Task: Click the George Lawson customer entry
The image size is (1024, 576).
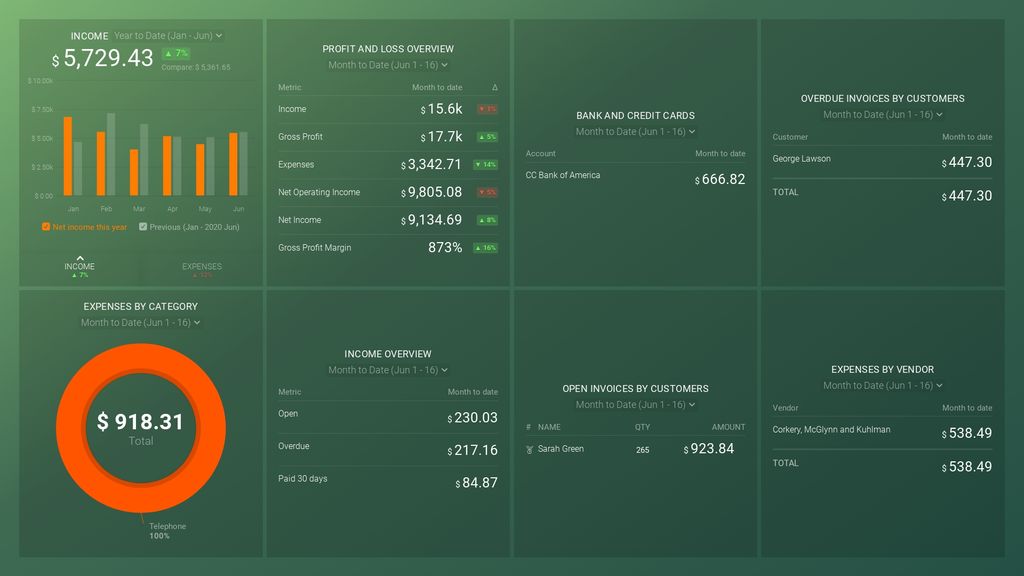Action: (800, 159)
